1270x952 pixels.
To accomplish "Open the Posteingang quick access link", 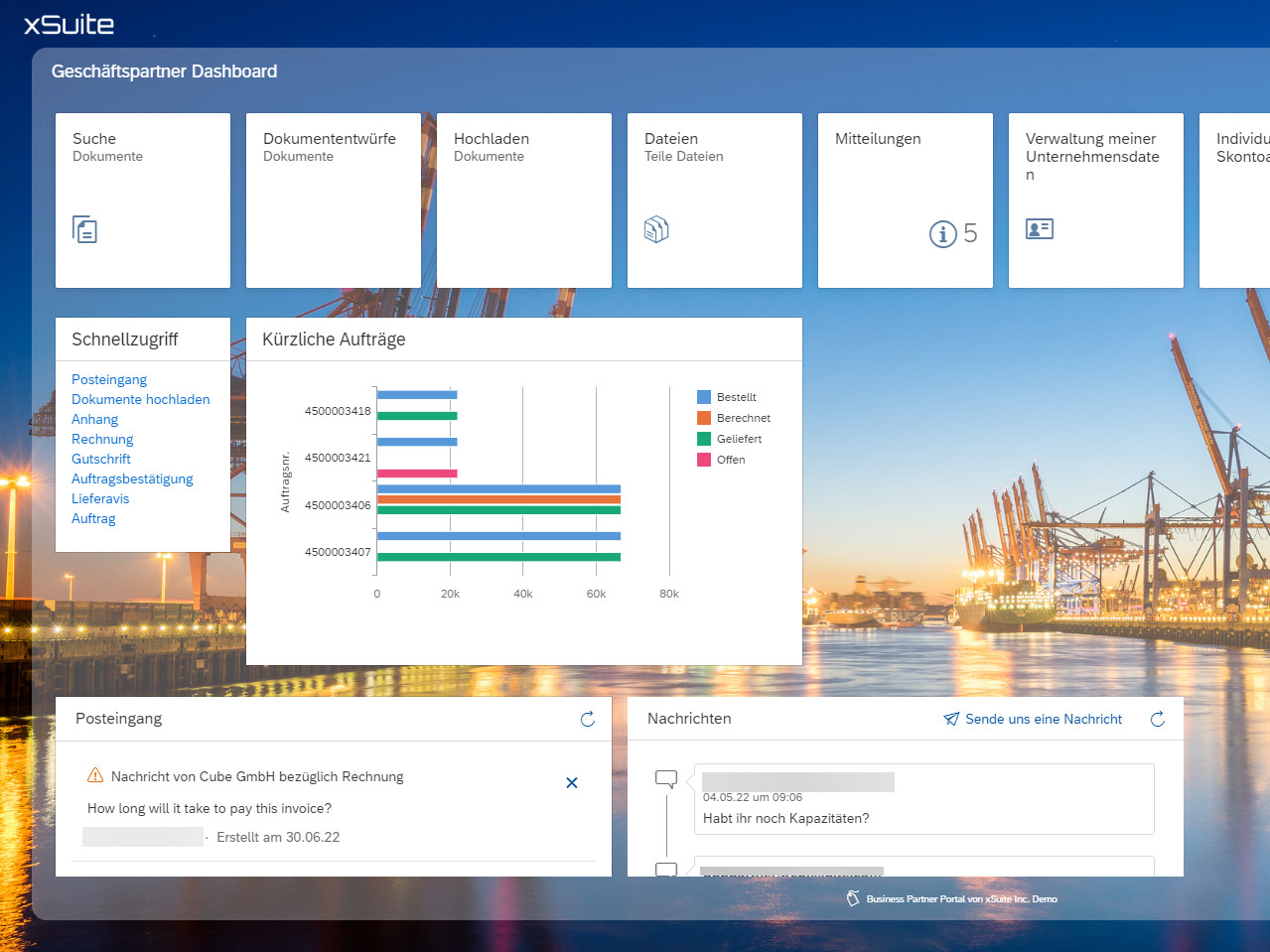I will 109,379.
